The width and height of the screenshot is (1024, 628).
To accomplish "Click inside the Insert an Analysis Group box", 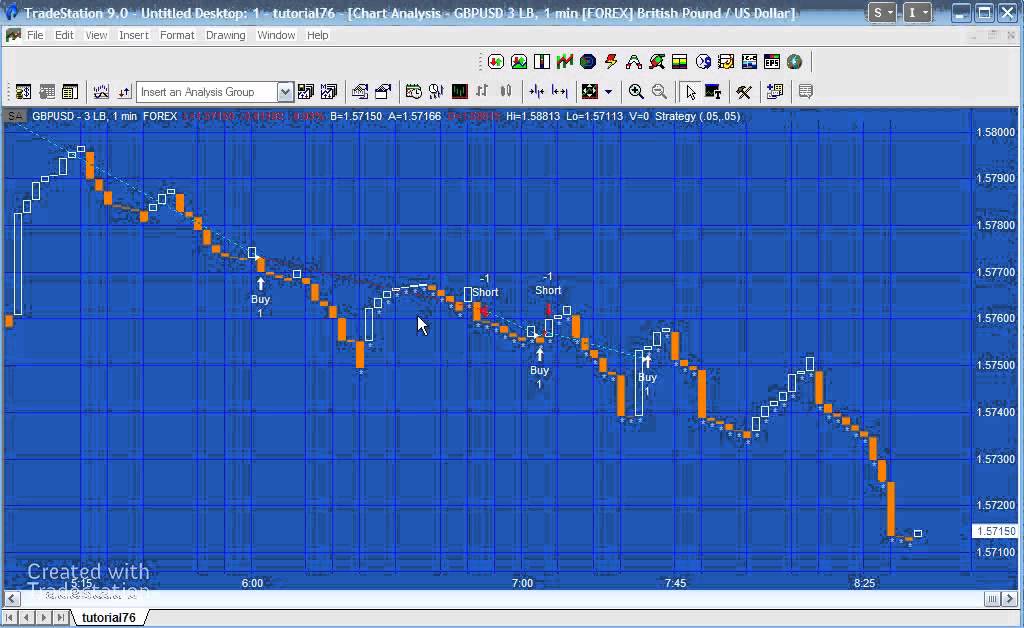I will pyautogui.click(x=208, y=92).
